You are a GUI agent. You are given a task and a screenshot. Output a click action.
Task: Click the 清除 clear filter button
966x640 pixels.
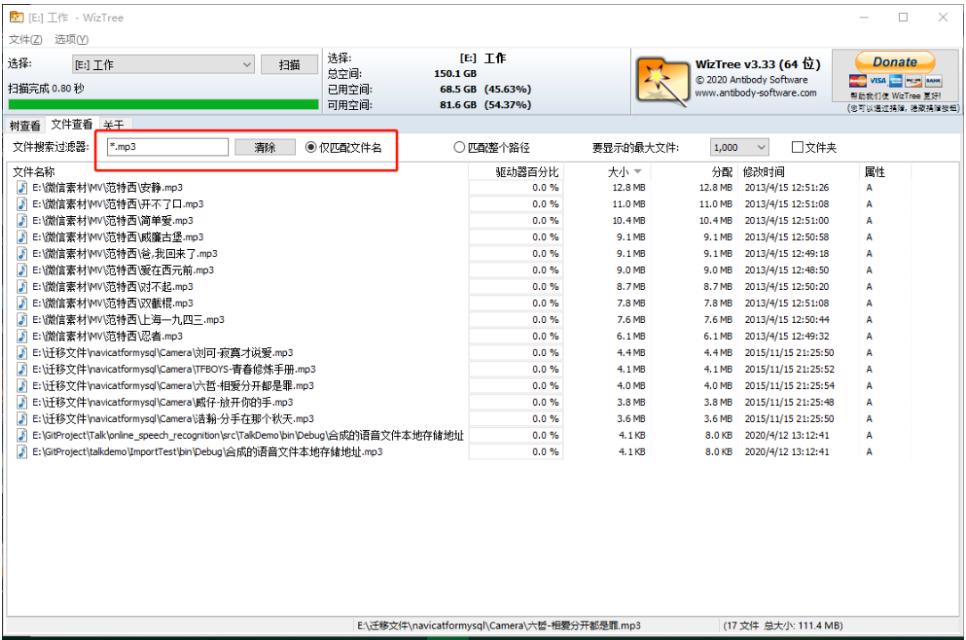click(265, 147)
